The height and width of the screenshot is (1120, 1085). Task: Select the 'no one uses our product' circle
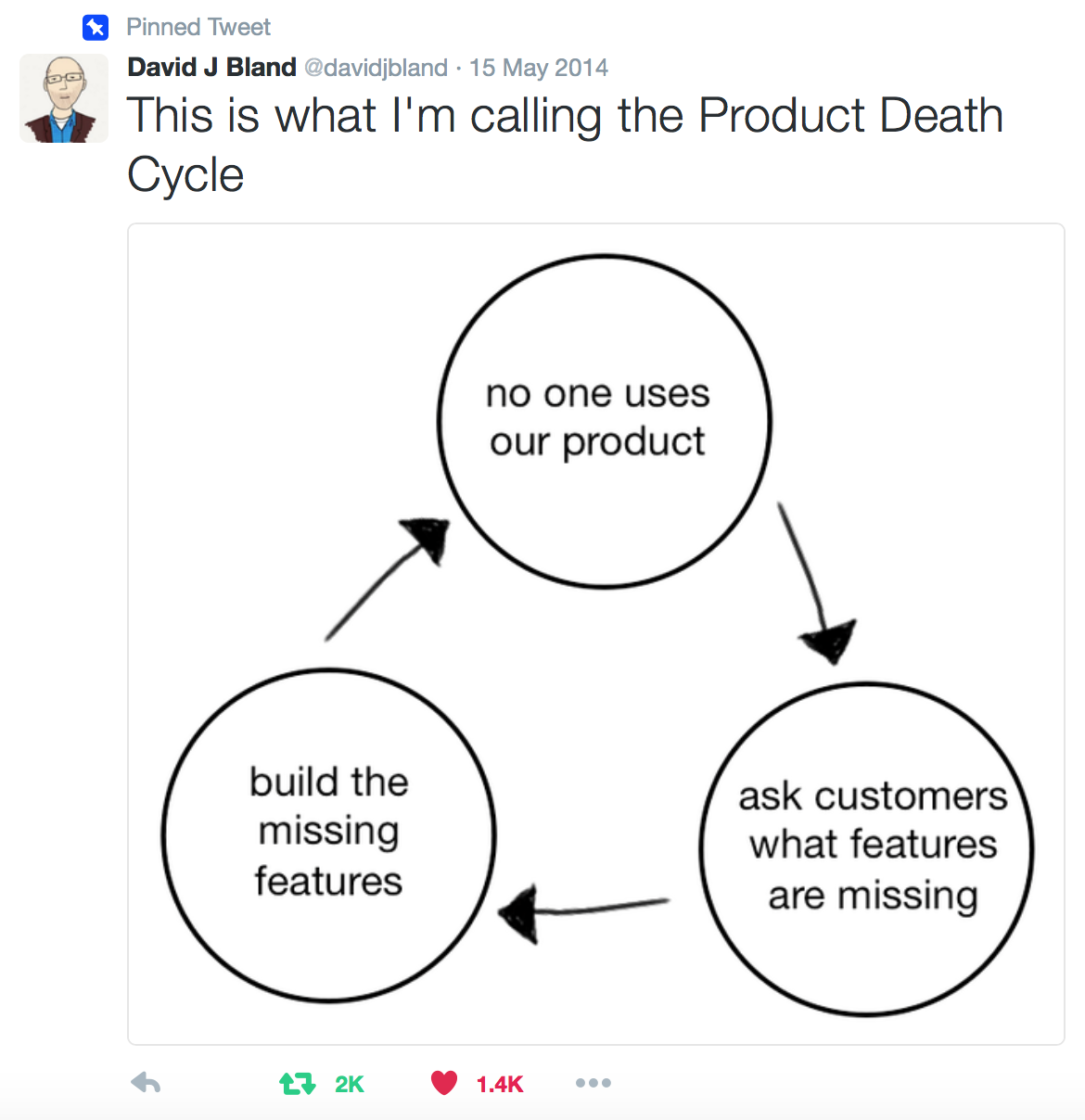click(x=605, y=422)
